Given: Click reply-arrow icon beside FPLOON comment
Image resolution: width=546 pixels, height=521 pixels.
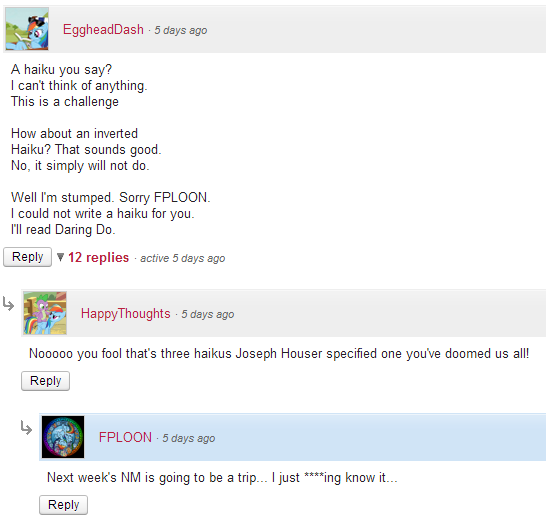Looking at the screenshot, I should tap(26, 428).
